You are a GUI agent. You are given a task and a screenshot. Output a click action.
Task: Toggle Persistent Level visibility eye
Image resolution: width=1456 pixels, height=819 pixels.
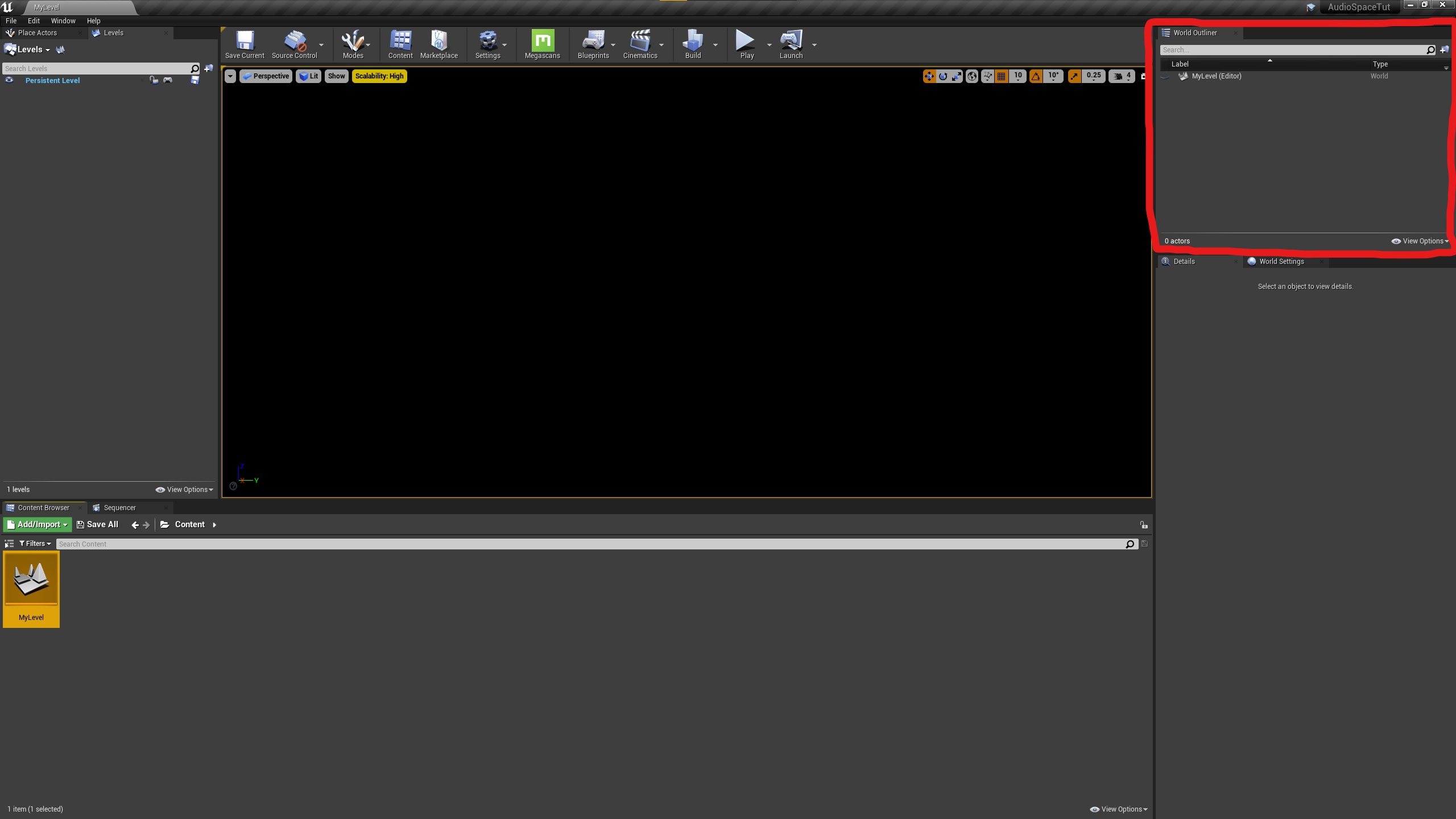(x=10, y=80)
